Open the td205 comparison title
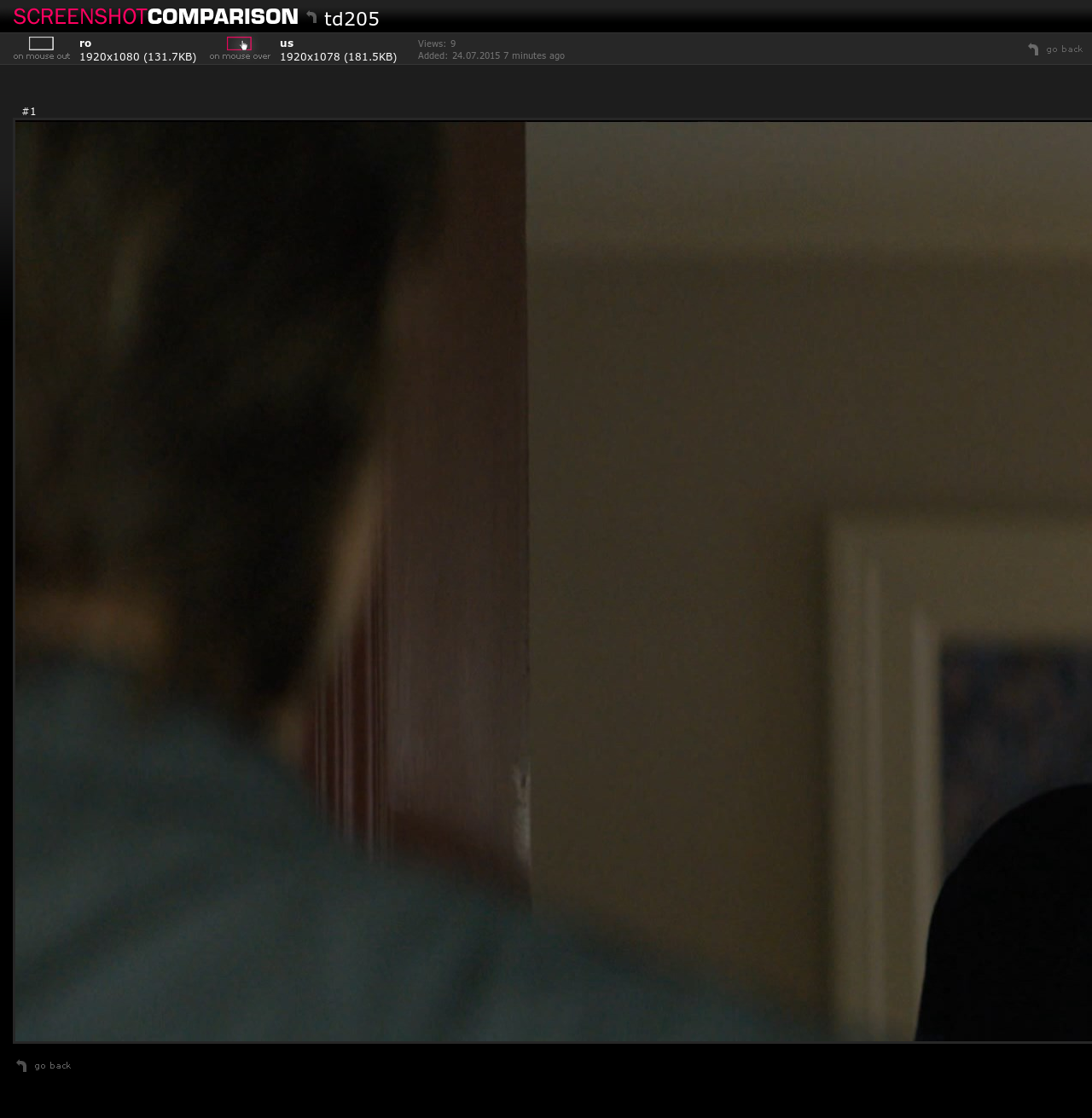This screenshot has width=1092, height=1118. click(351, 19)
